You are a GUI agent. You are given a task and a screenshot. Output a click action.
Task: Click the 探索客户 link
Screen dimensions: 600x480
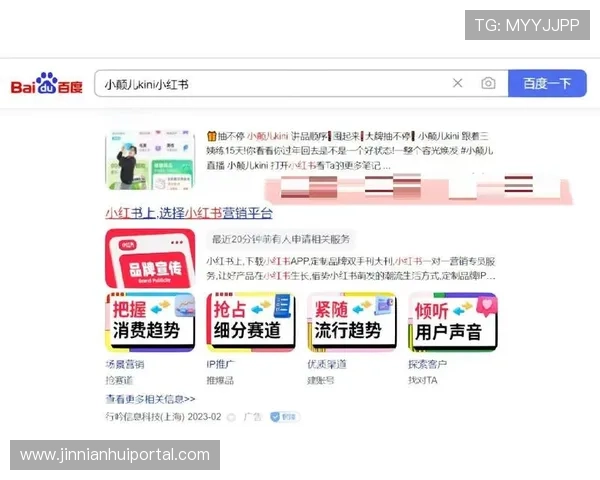(x=427, y=364)
